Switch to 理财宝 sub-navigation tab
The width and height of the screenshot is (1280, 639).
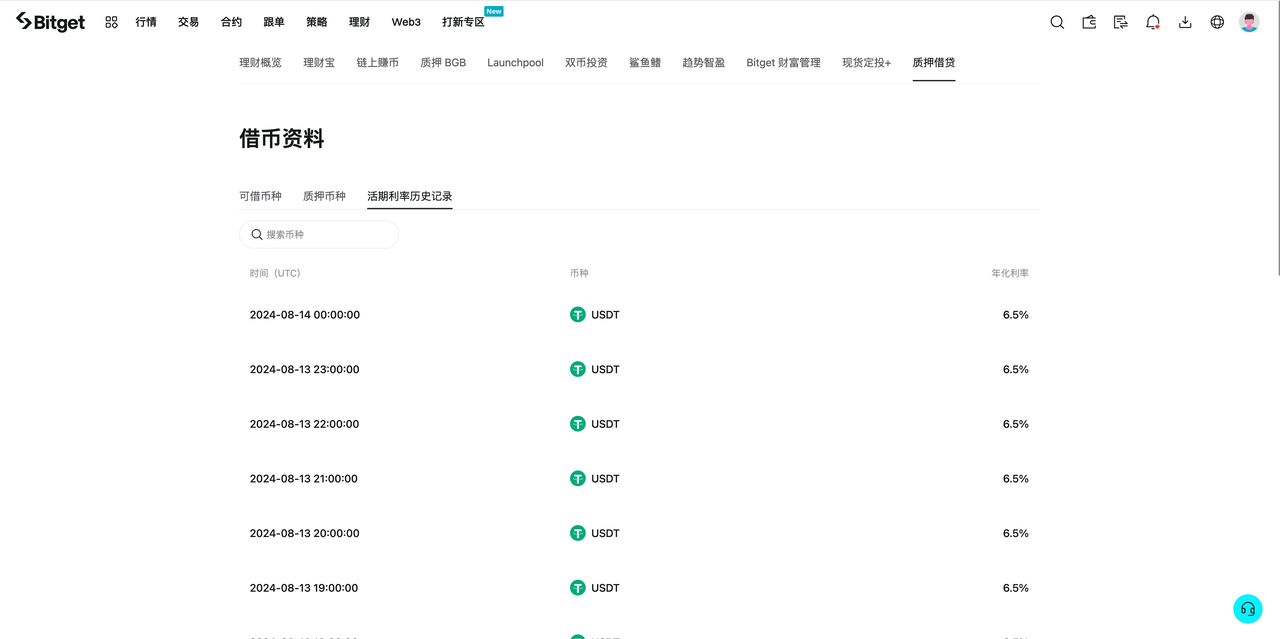point(319,62)
